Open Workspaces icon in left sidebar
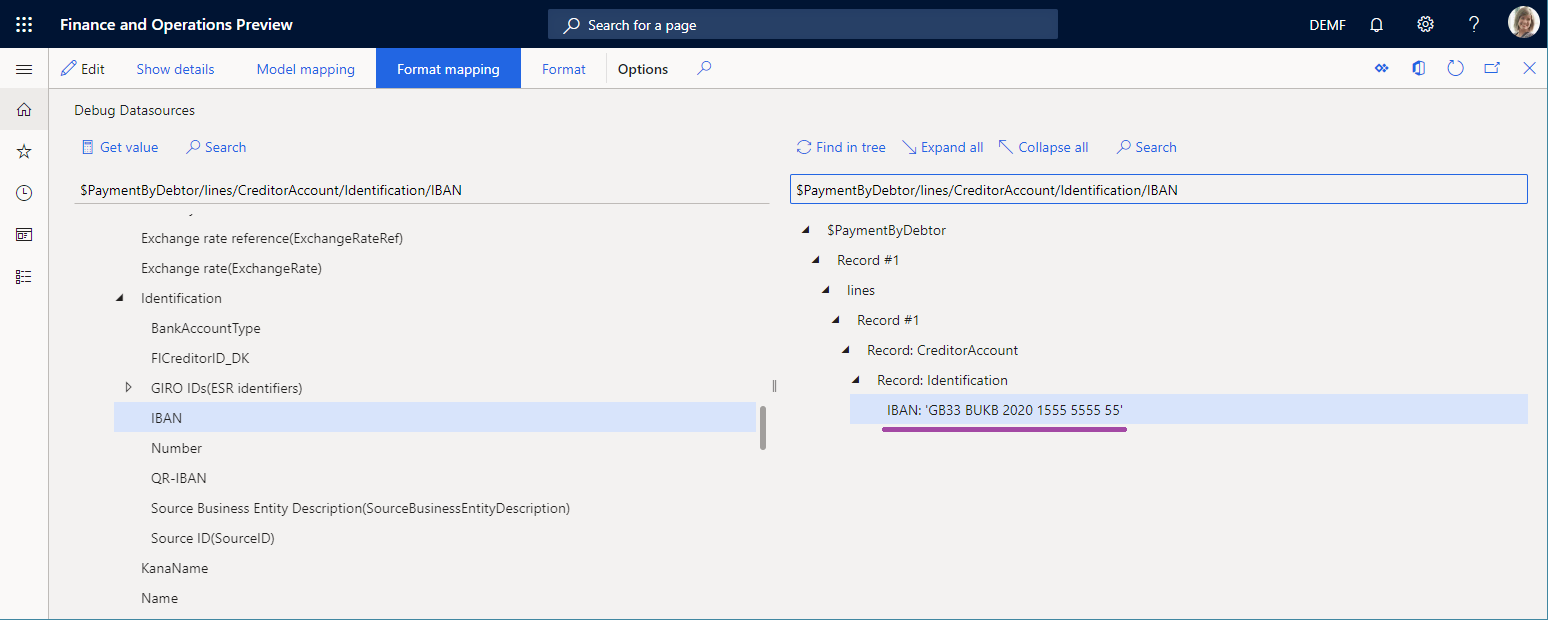The width and height of the screenshot is (1548, 620). [24, 235]
